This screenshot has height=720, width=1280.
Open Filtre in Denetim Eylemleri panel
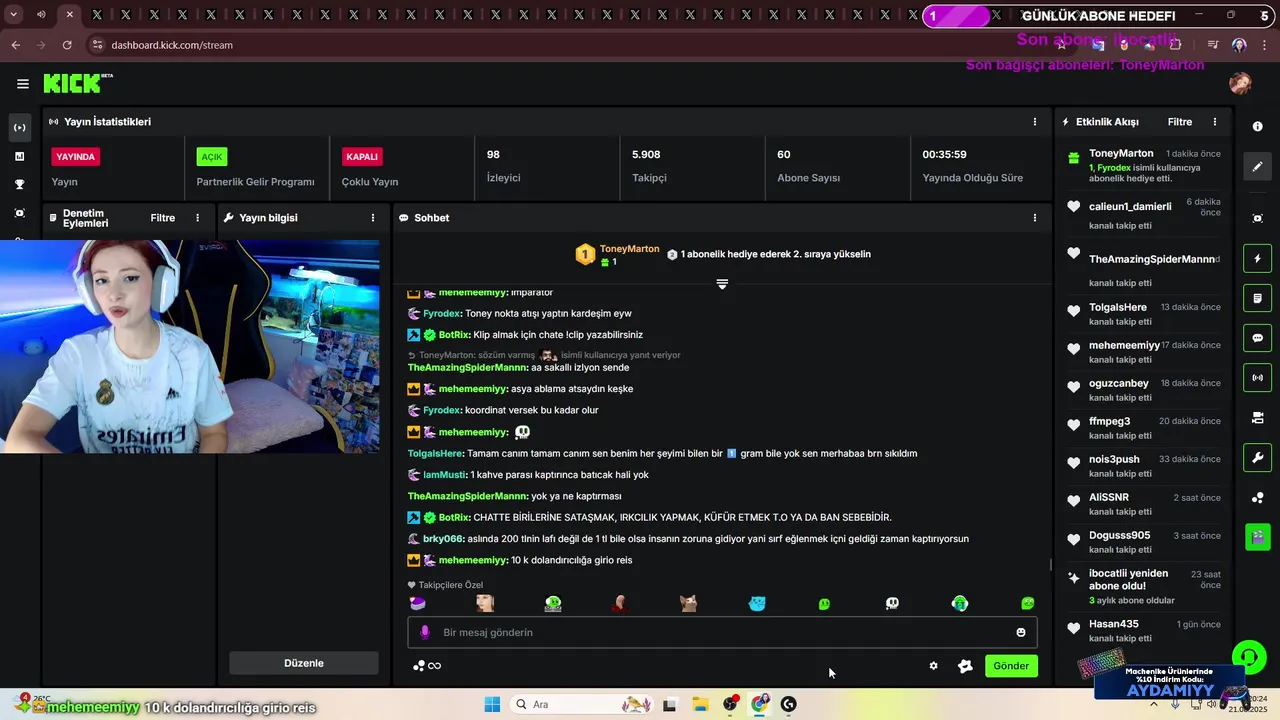(162, 218)
